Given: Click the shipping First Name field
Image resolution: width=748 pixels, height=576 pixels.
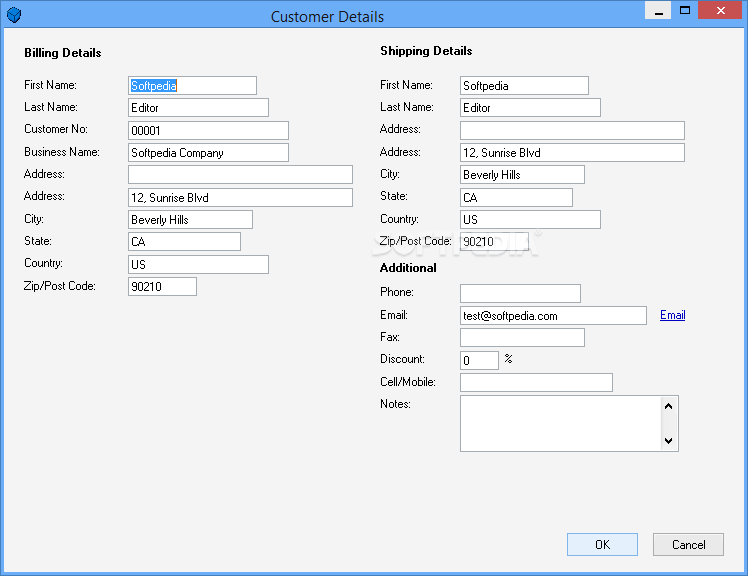Looking at the screenshot, I should tap(524, 85).
